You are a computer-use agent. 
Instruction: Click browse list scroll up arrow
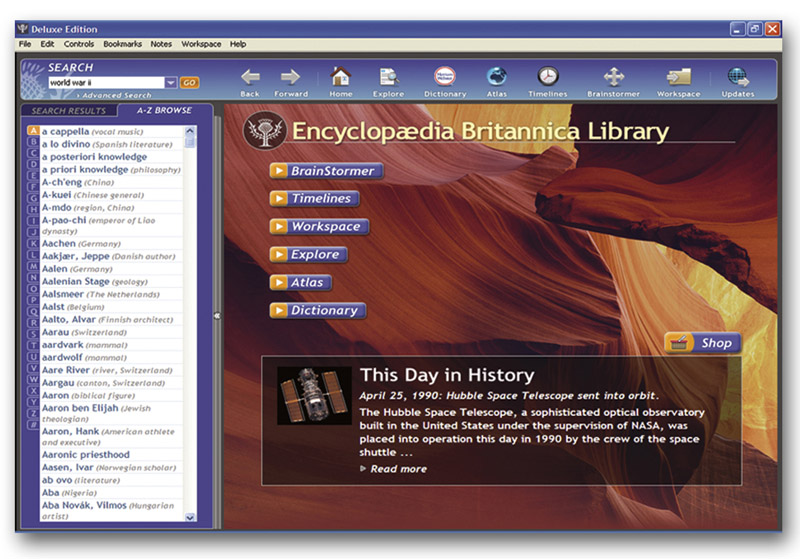tap(190, 131)
